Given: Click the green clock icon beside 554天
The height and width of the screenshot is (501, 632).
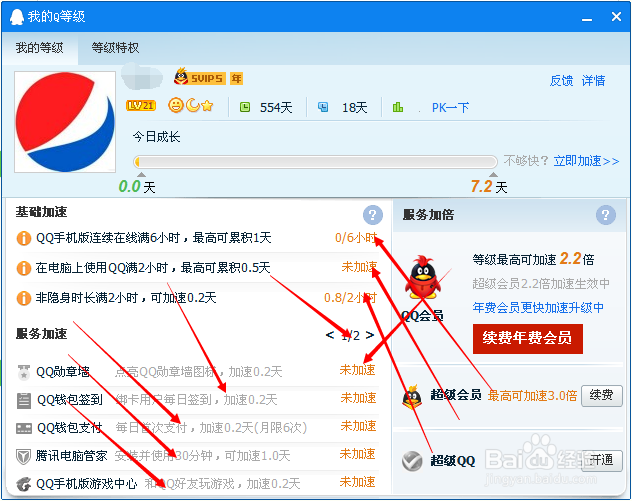Looking at the screenshot, I should tap(245, 107).
